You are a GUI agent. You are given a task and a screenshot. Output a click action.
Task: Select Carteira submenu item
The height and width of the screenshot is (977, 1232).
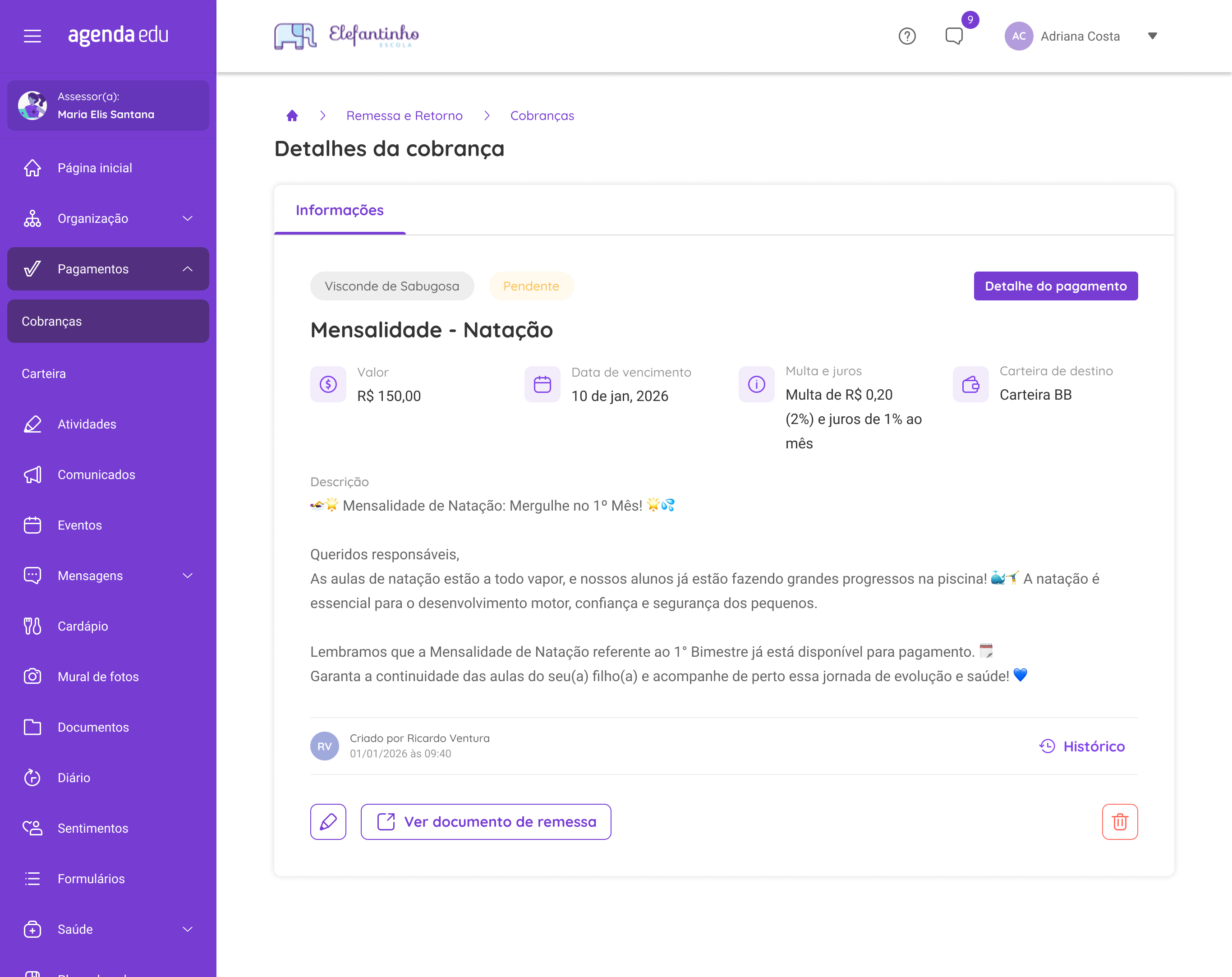[x=108, y=374]
